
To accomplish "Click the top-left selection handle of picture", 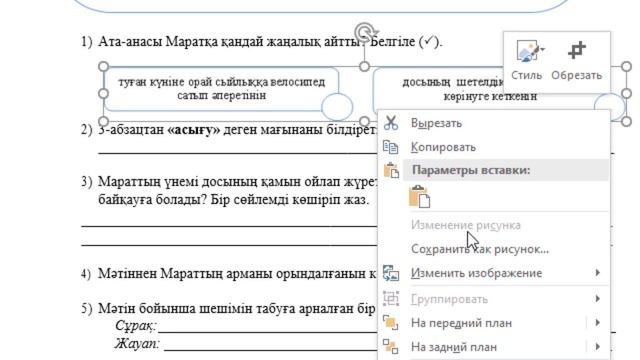I will (104, 66).
